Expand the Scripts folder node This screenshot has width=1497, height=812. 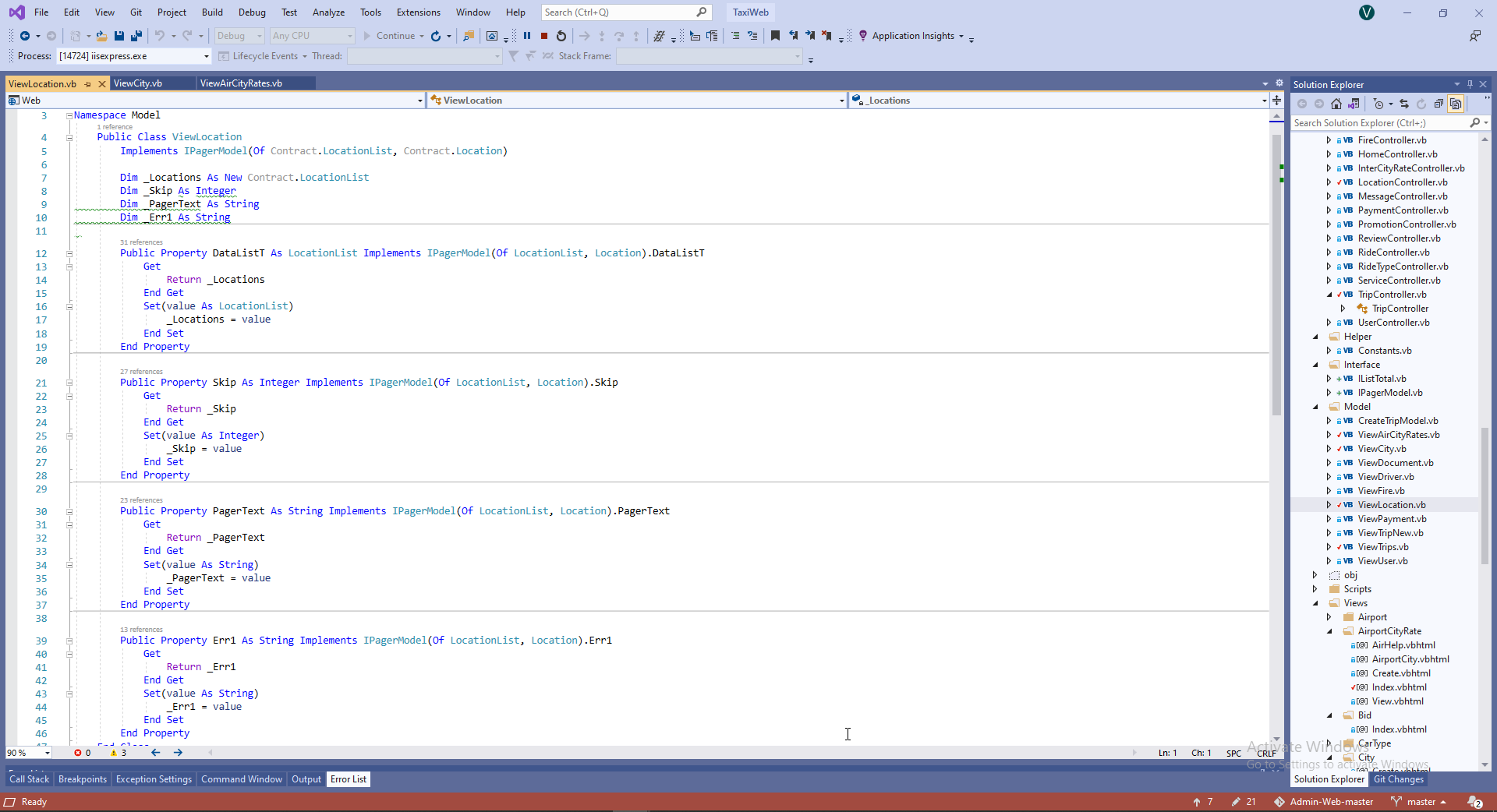(x=1315, y=589)
